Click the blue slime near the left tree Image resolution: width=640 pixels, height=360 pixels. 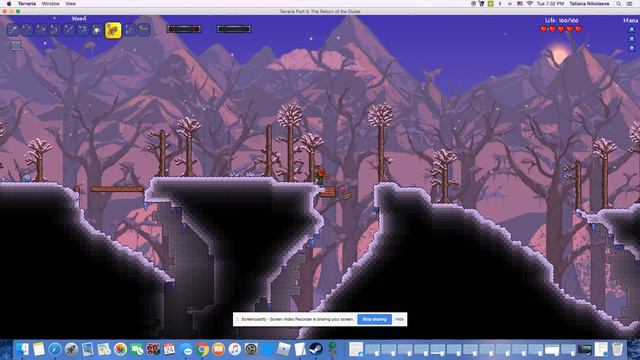click(x=26, y=178)
